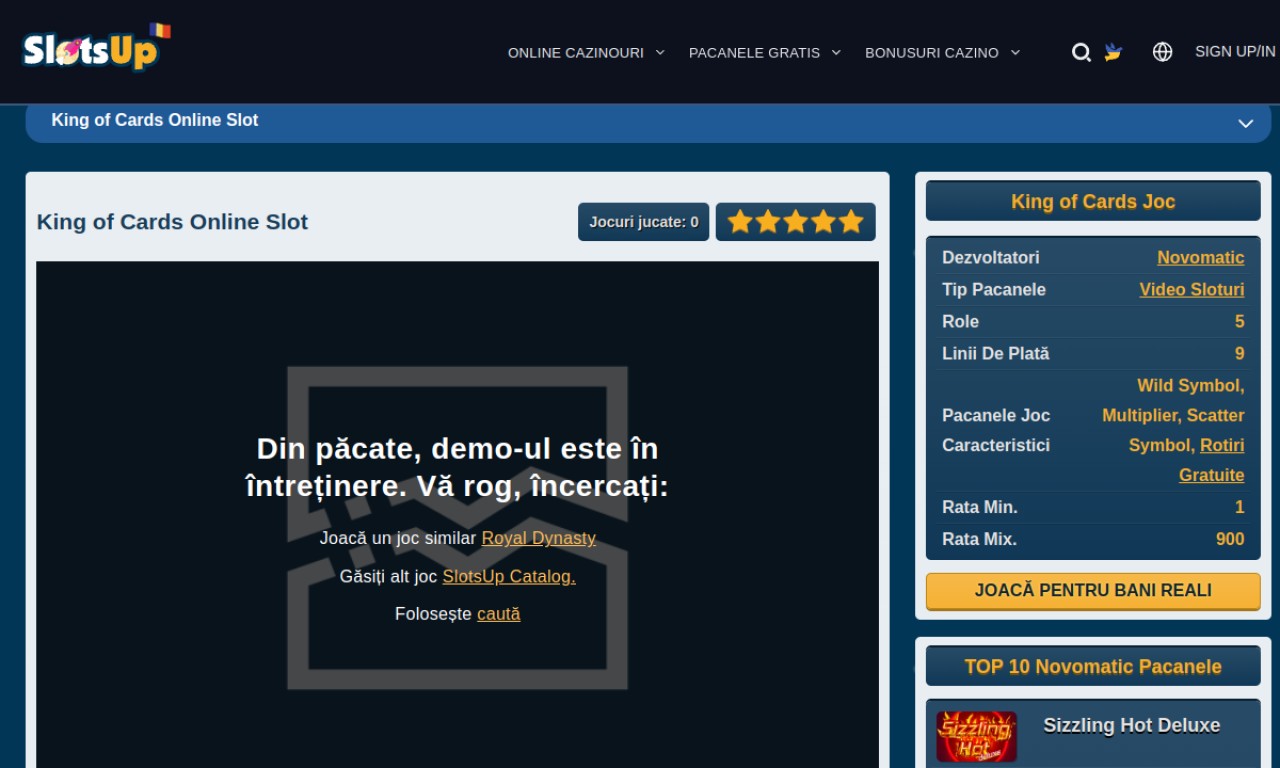Expand King of Cards Online Slot bar
The height and width of the screenshot is (768, 1280).
click(x=648, y=121)
